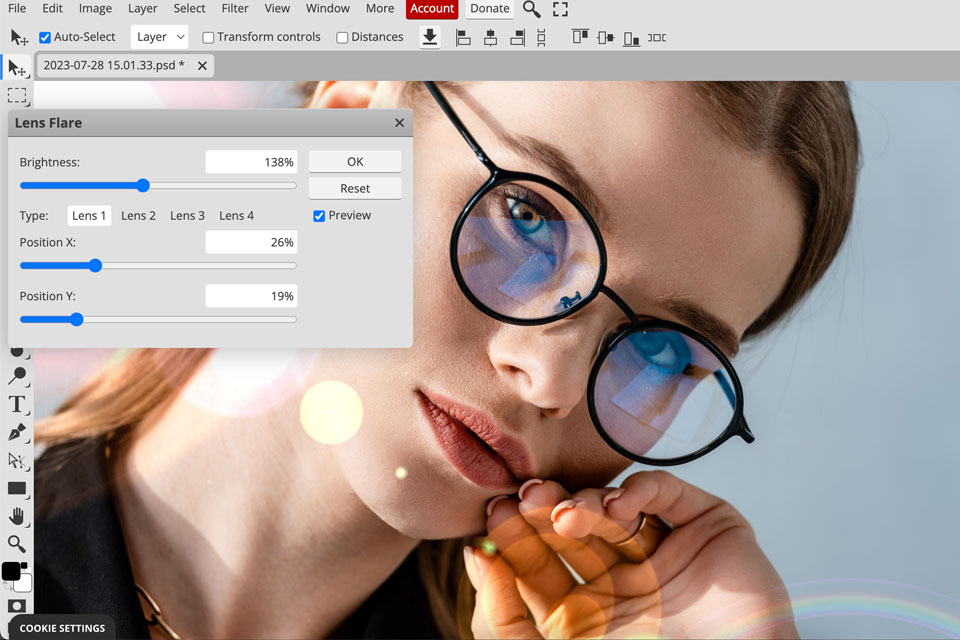Click the search magnifier in menu bar
Screen dimensions: 960x640
coord(531,9)
